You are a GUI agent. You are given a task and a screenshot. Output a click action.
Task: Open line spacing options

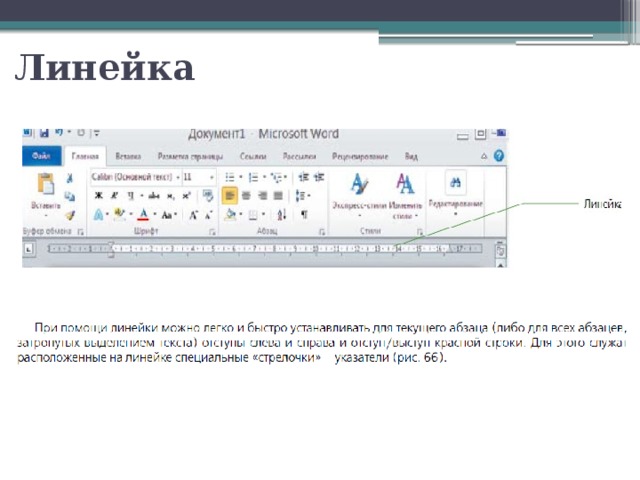[301, 196]
